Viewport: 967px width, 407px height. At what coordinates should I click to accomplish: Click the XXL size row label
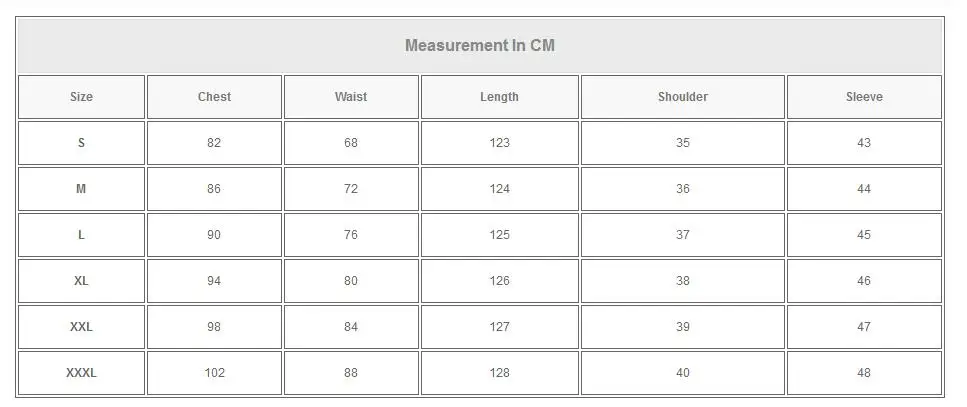[81, 327]
